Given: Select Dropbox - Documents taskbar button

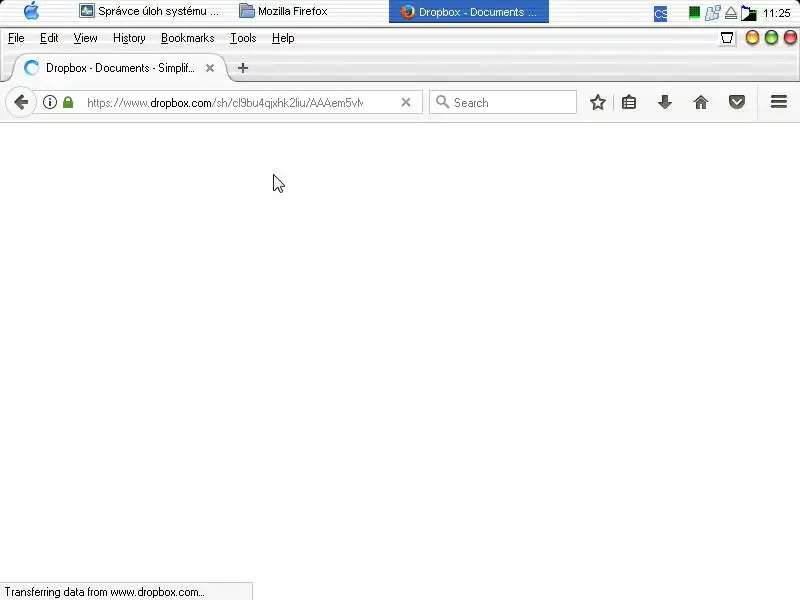Looking at the screenshot, I should pyautogui.click(x=468, y=12).
